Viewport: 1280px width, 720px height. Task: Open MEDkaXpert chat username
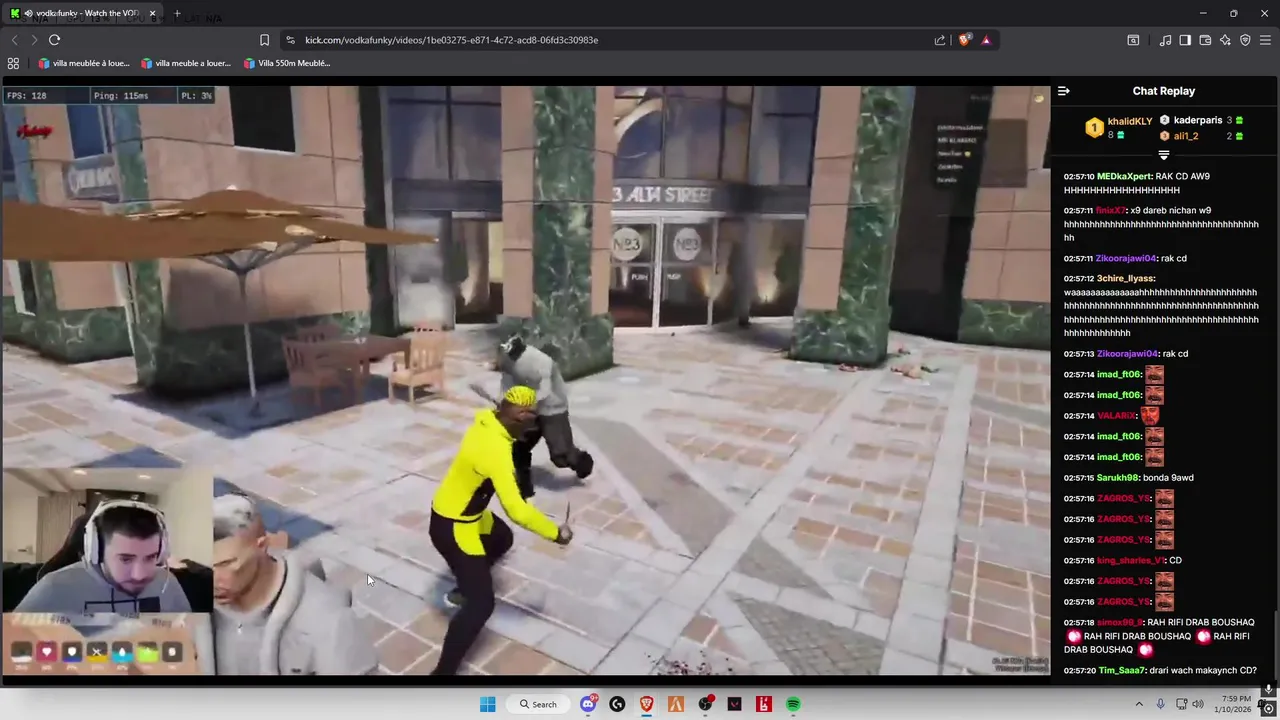(x=1124, y=177)
